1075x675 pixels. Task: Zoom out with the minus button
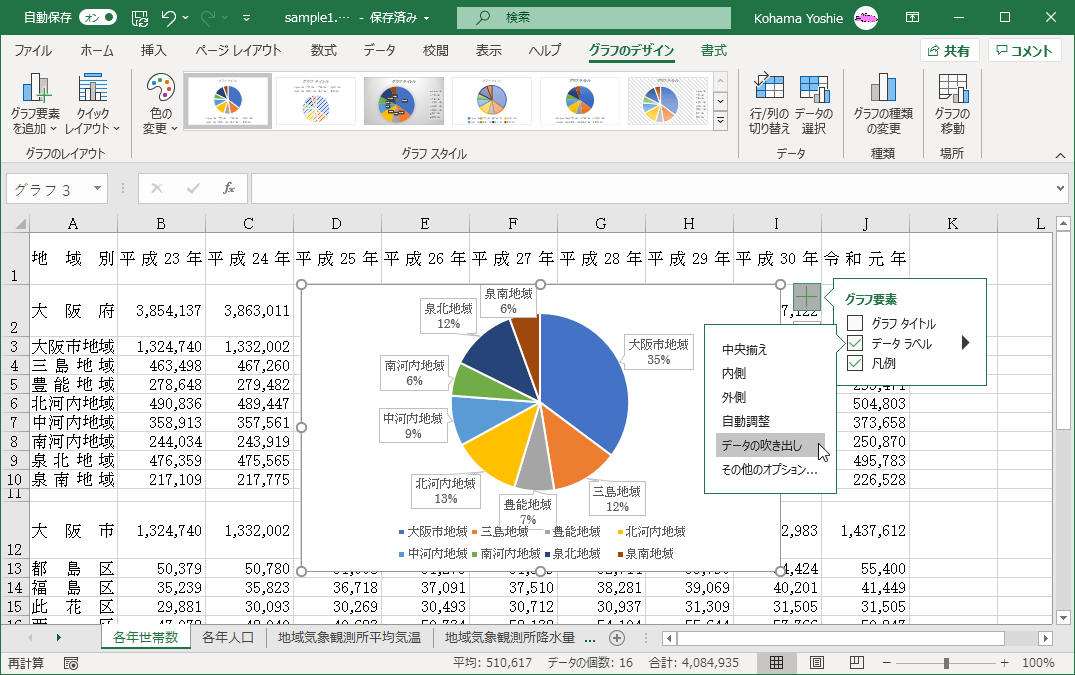(886, 663)
